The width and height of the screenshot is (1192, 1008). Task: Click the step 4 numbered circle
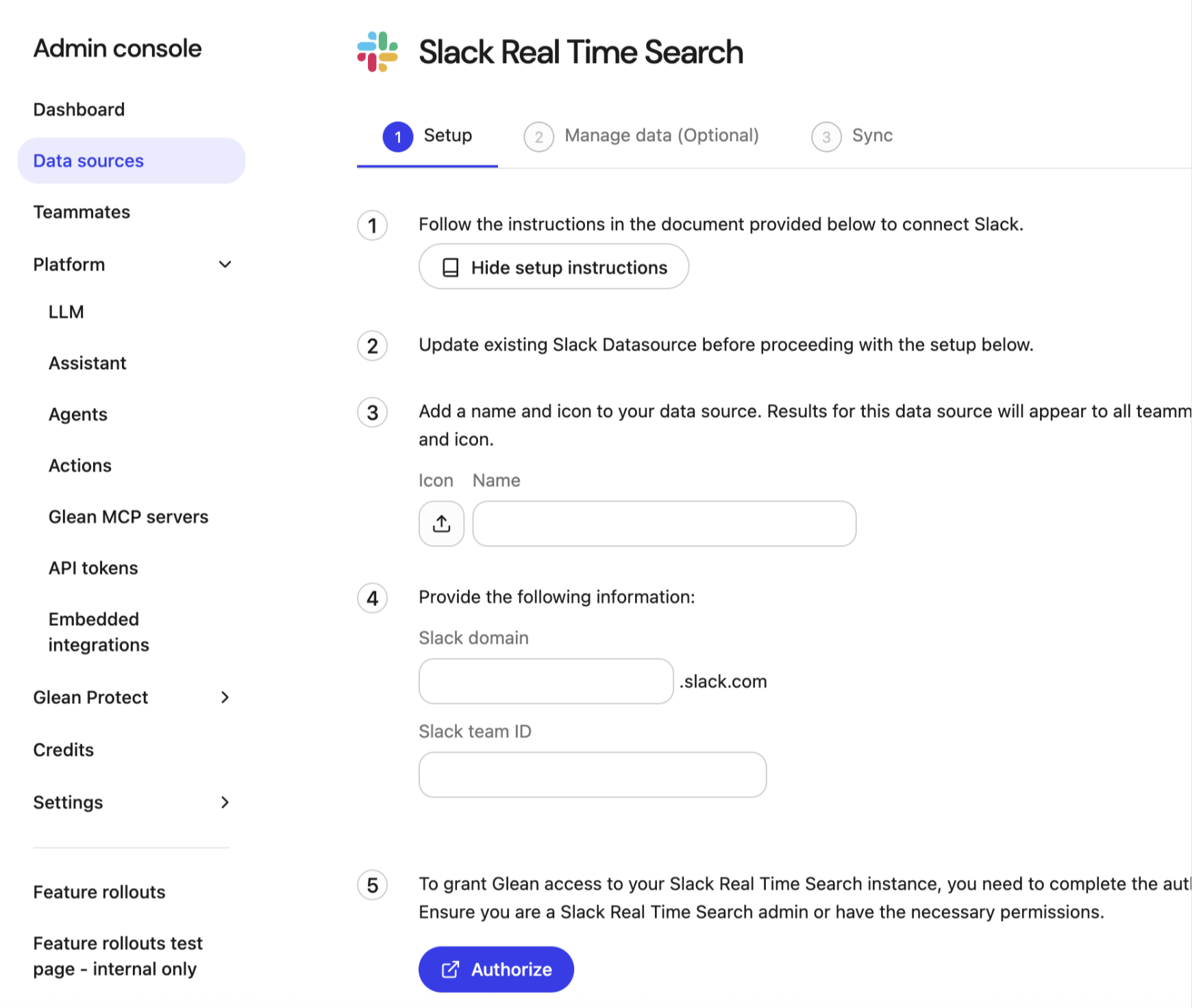point(372,598)
